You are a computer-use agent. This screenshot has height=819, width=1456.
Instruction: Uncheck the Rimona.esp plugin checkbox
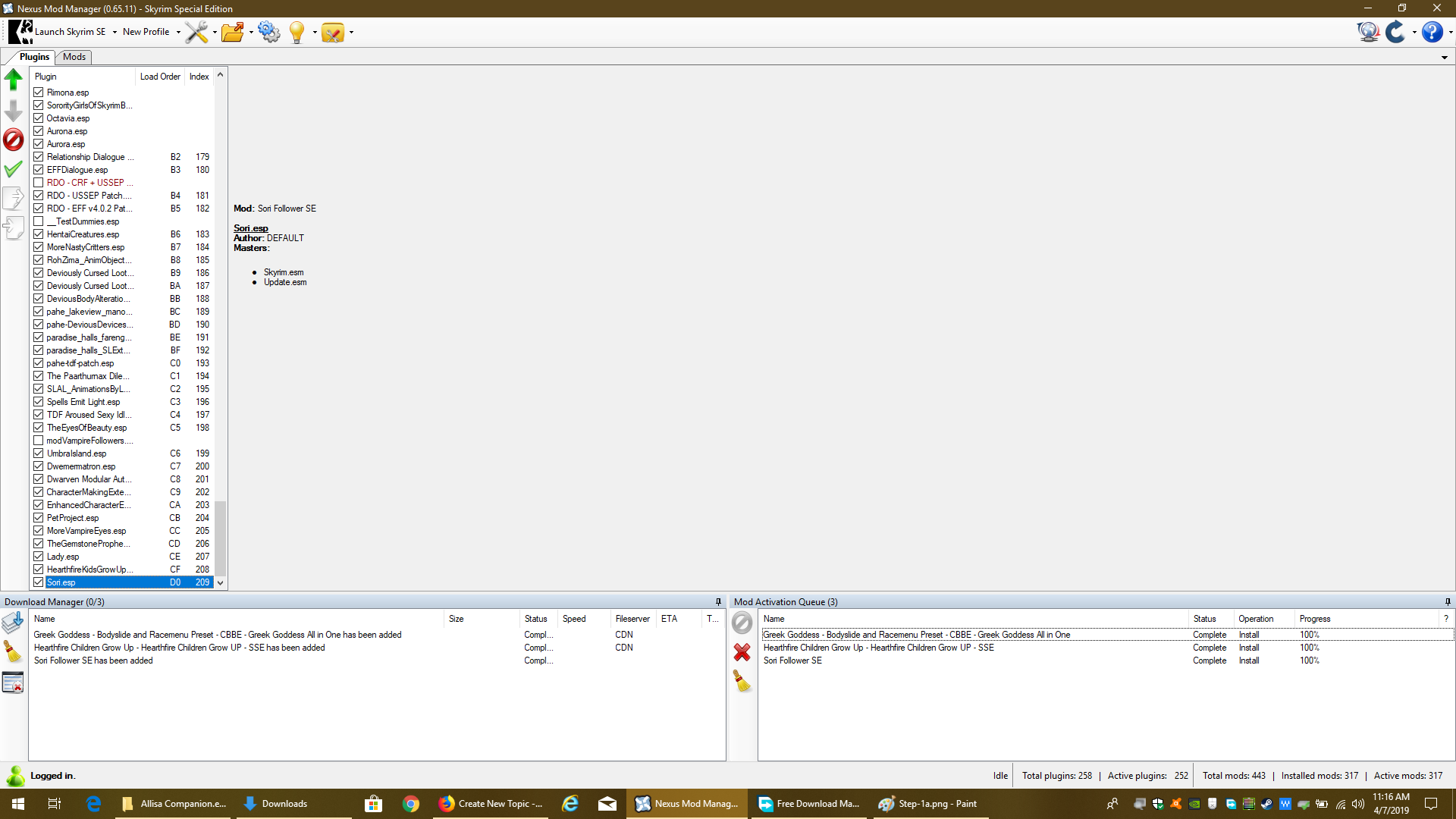pyautogui.click(x=39, y=93)
